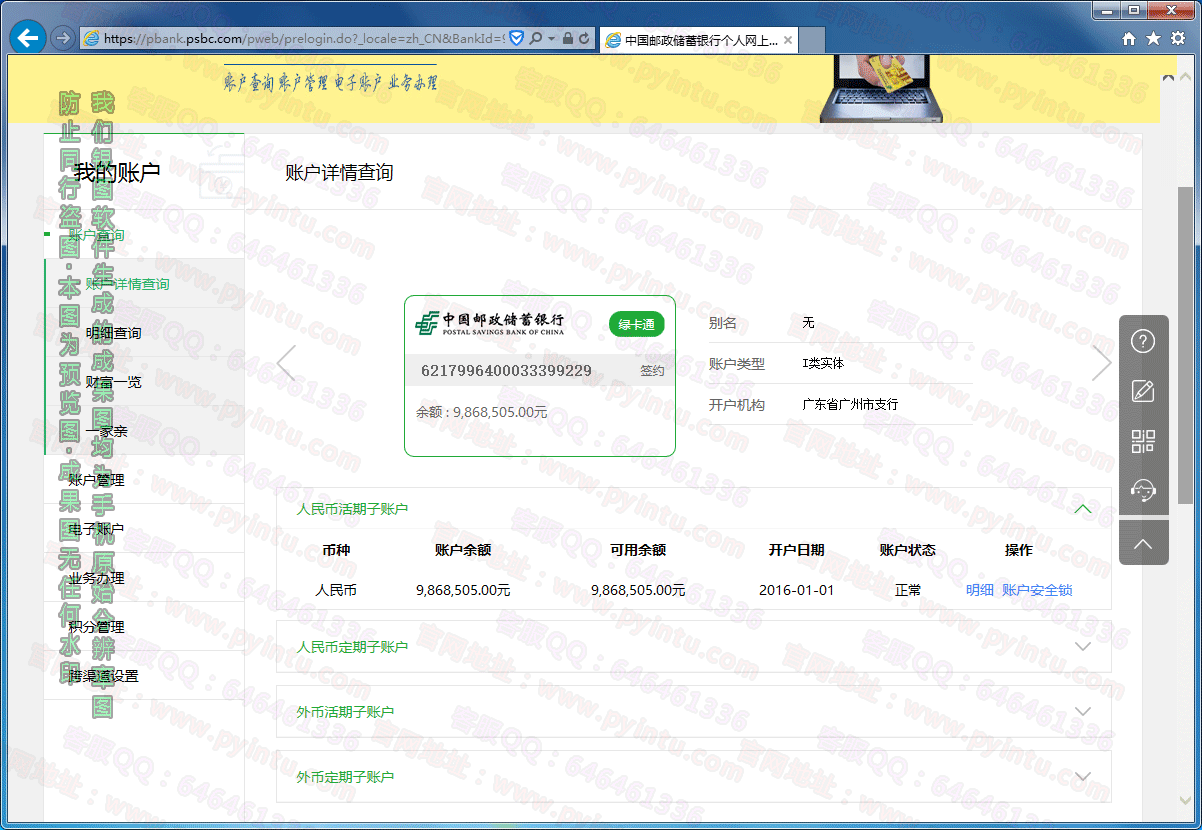
Task: Open the help question-mark icon
Action: [x=1143, y=341]
